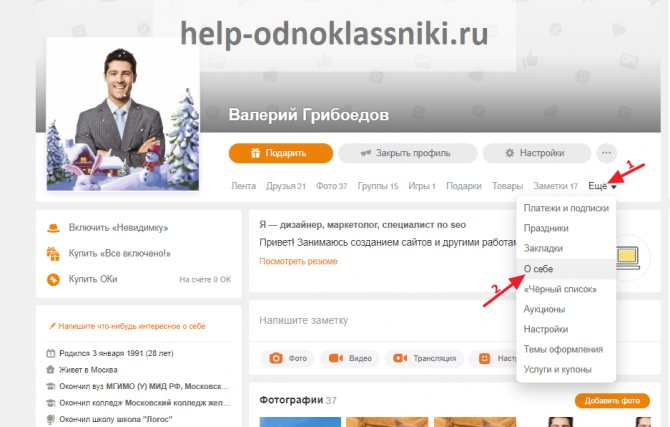Click the Добавить фото button
The image size is (670, 427).
612,400
